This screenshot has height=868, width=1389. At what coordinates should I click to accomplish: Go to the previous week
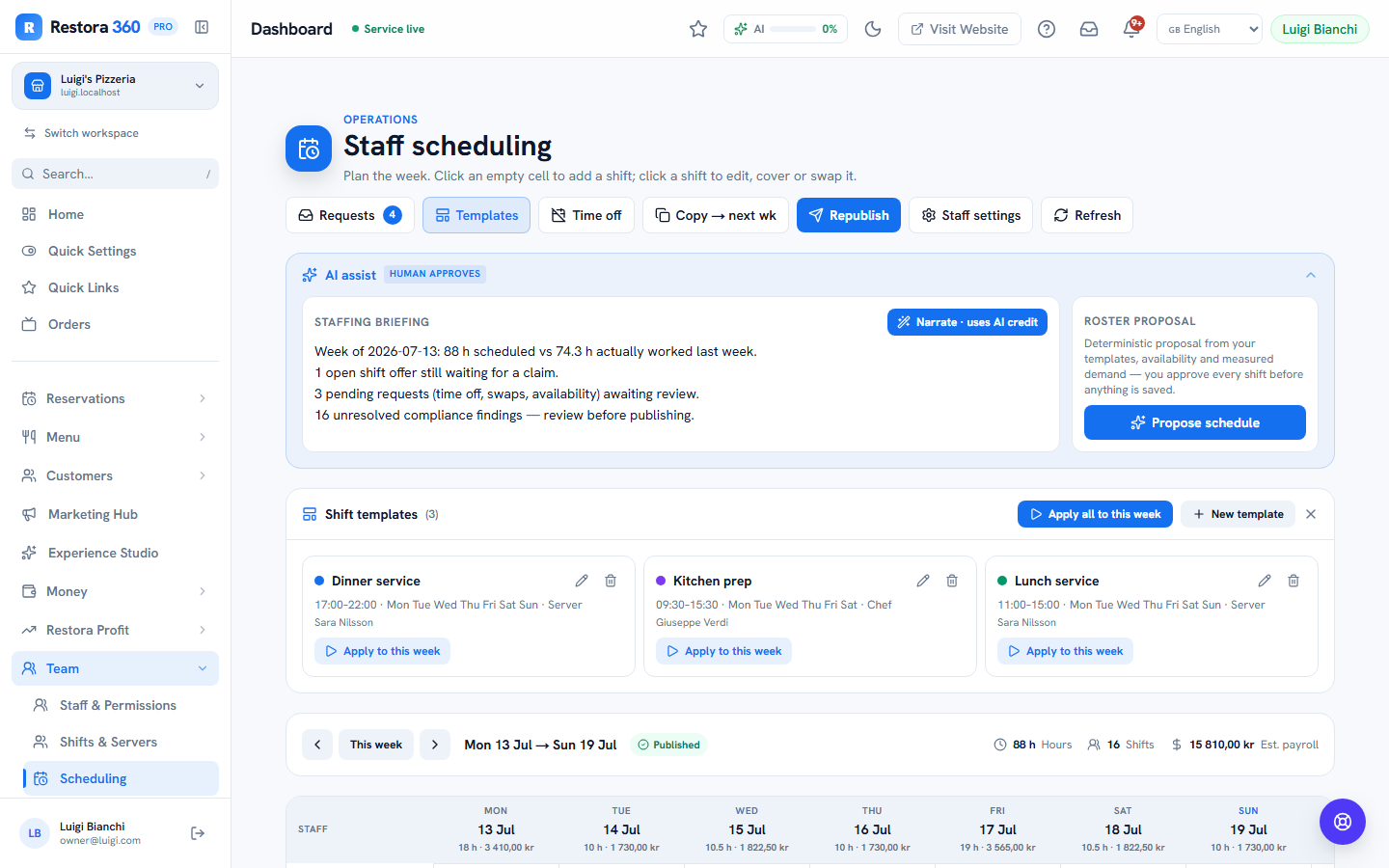(x=317, y=745)
